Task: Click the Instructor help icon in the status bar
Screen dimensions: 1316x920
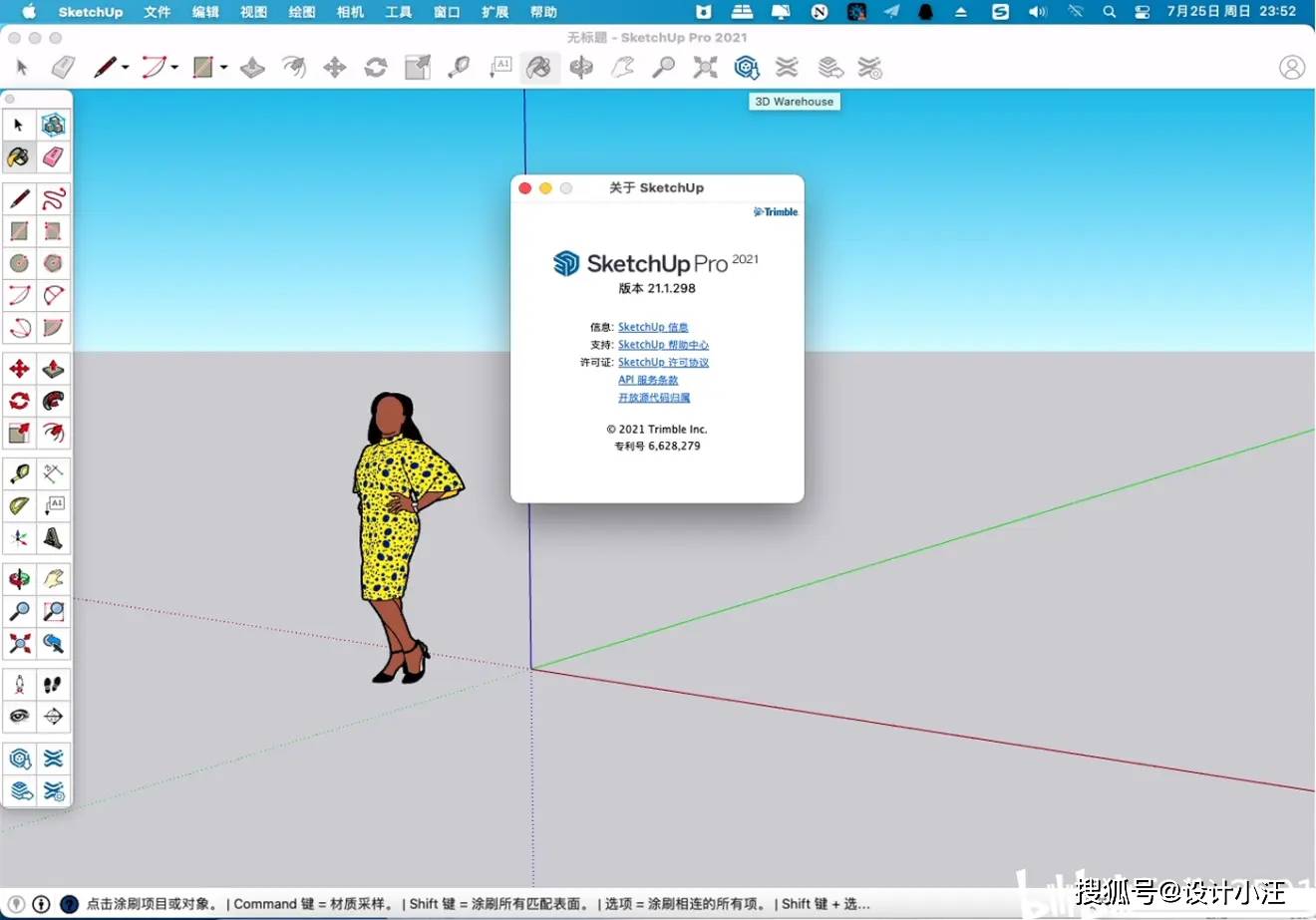Action: (x=69, y=904)
